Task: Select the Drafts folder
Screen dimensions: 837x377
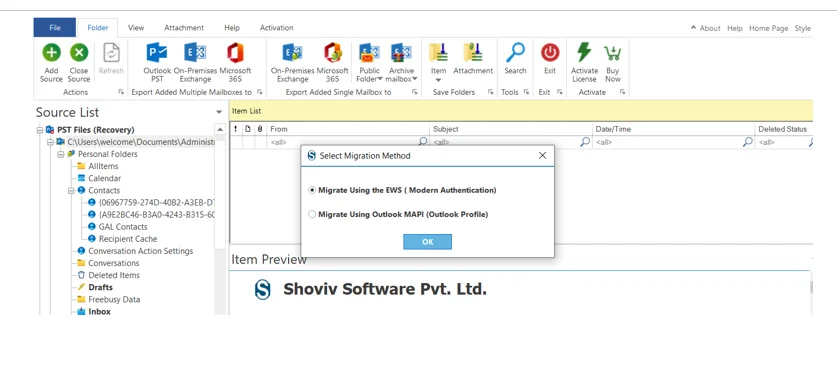Action: (x=100, y=287)
